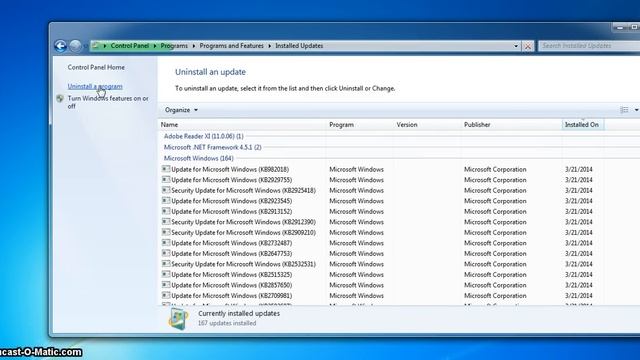
Task: Select Update for Microsoft Windows (KB2709981)
Action: (232, 296)
